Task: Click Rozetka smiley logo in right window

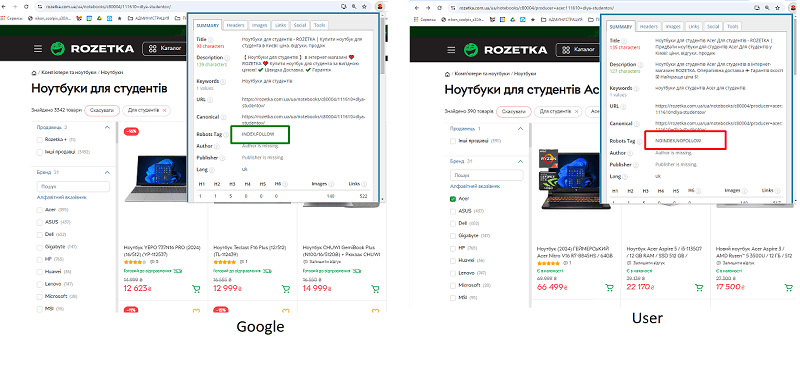Action: pos(471,50)
